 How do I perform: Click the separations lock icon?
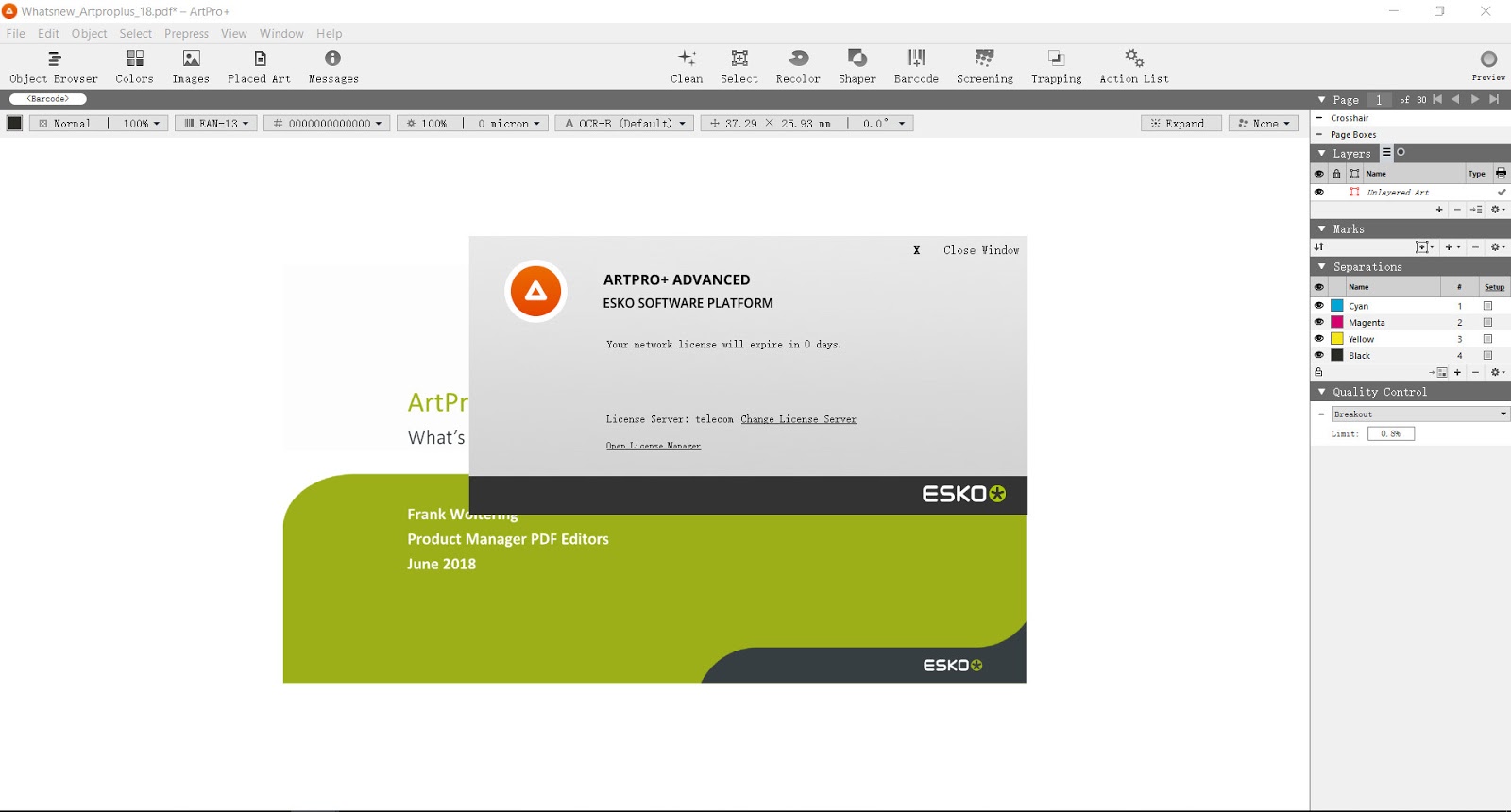pyautogui.click(x=1318, y=372)
